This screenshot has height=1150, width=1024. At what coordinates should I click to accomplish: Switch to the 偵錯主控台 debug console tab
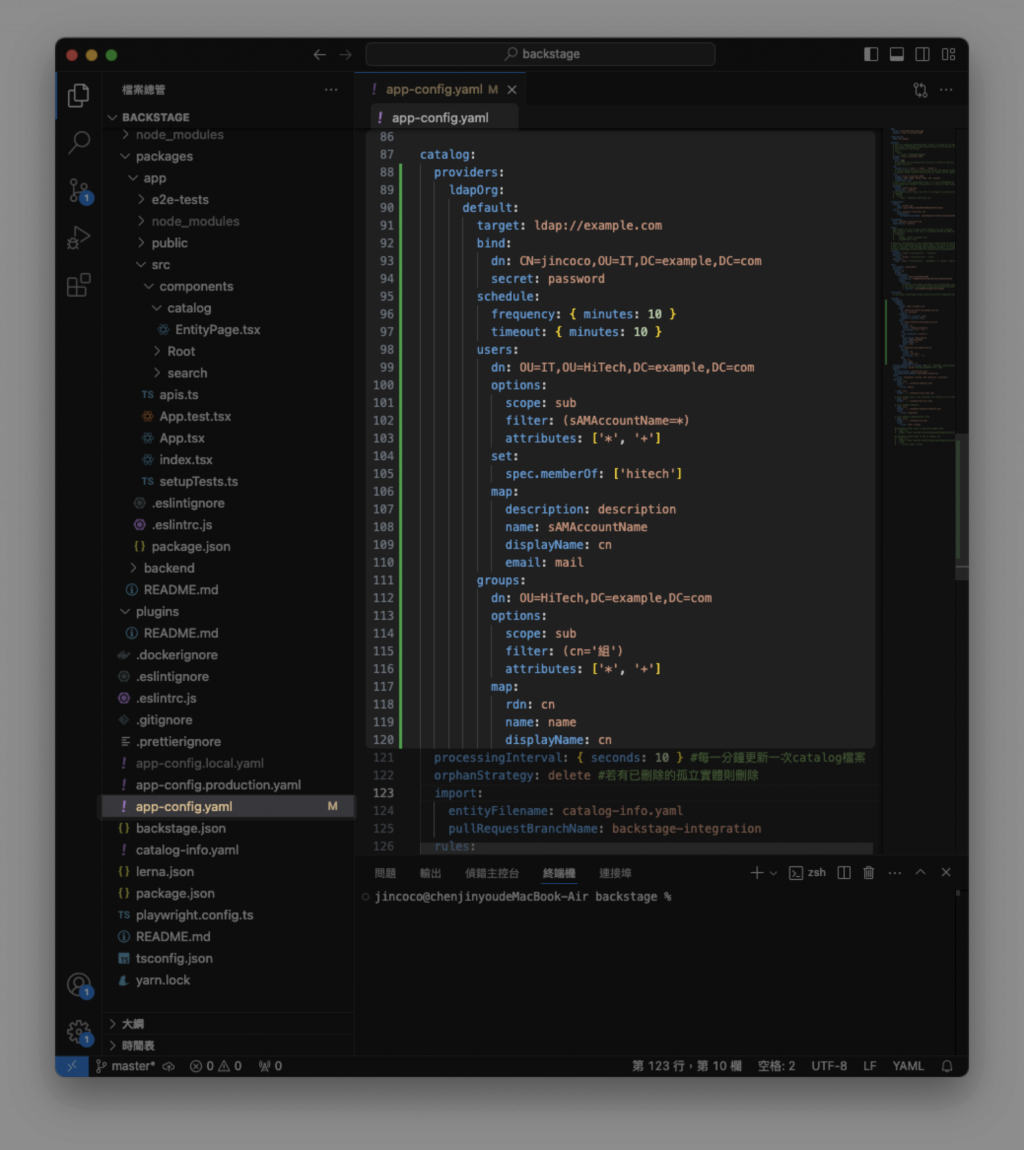(x=492, y=873)
